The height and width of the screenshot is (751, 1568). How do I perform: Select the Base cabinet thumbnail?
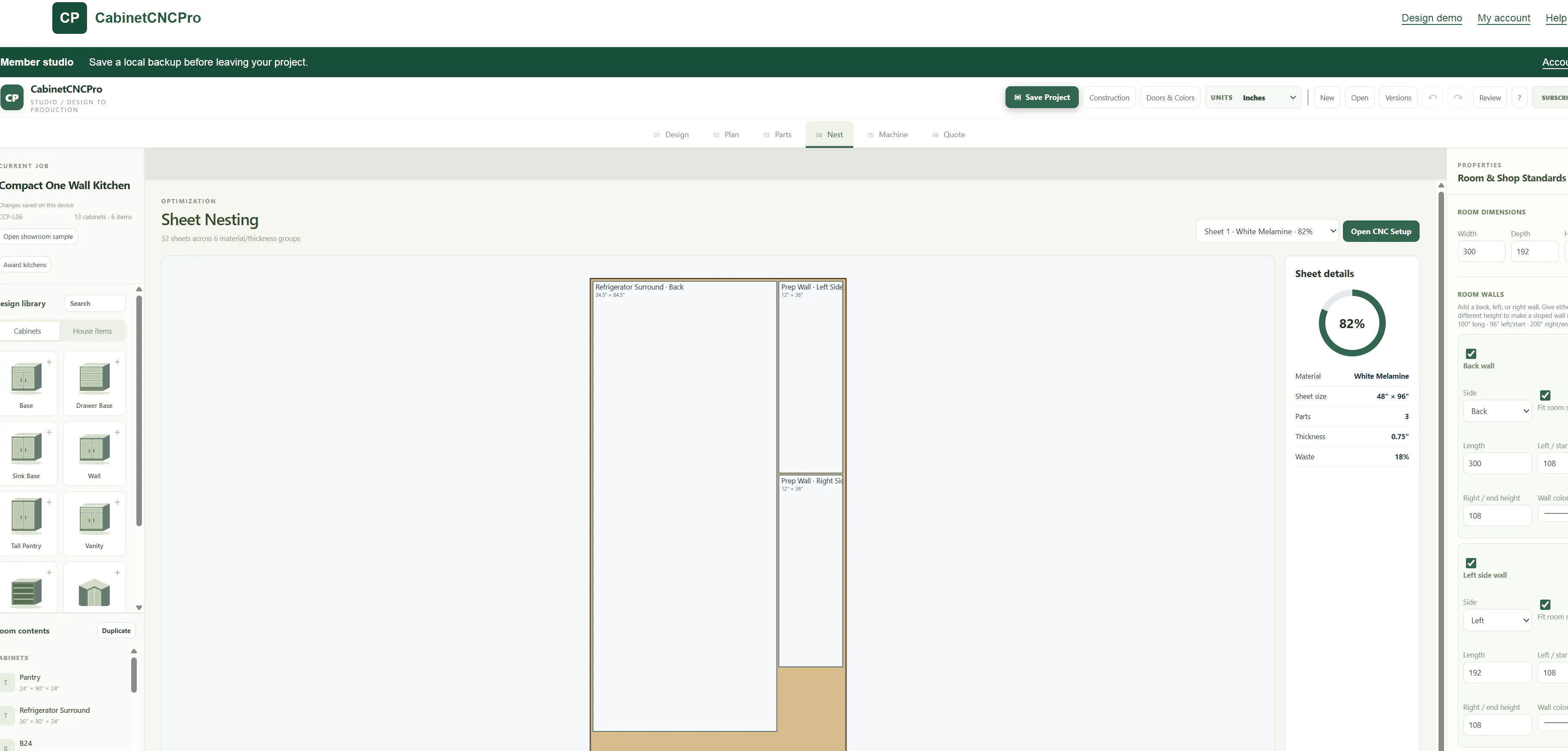pos(26,379)
